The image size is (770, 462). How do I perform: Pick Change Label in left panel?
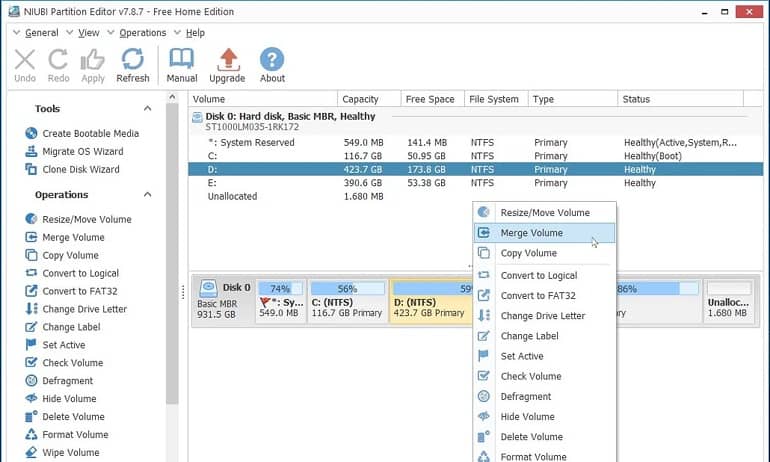(x=62, y=327)
